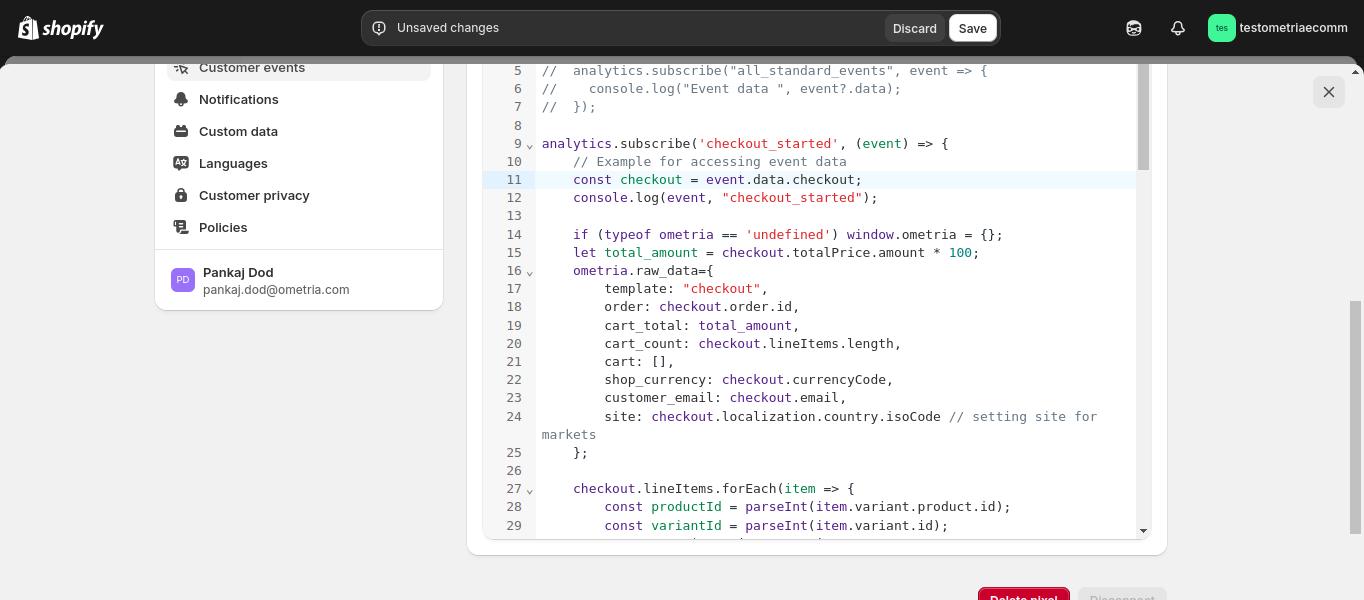This screenshot has height=600, width=1364.
Task: Click the '// Example for accessing event data' comment
Action: click(x=710, y=162)
